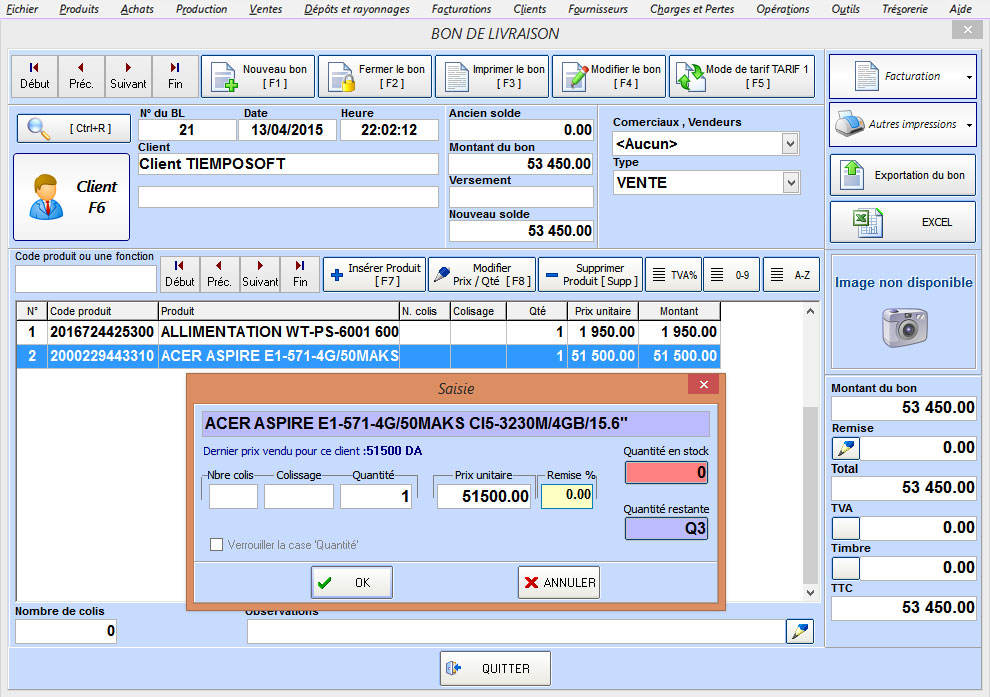The image size is (990, 697).
Task: Close the Saisie dialog with red X
Action: [704, 384]
